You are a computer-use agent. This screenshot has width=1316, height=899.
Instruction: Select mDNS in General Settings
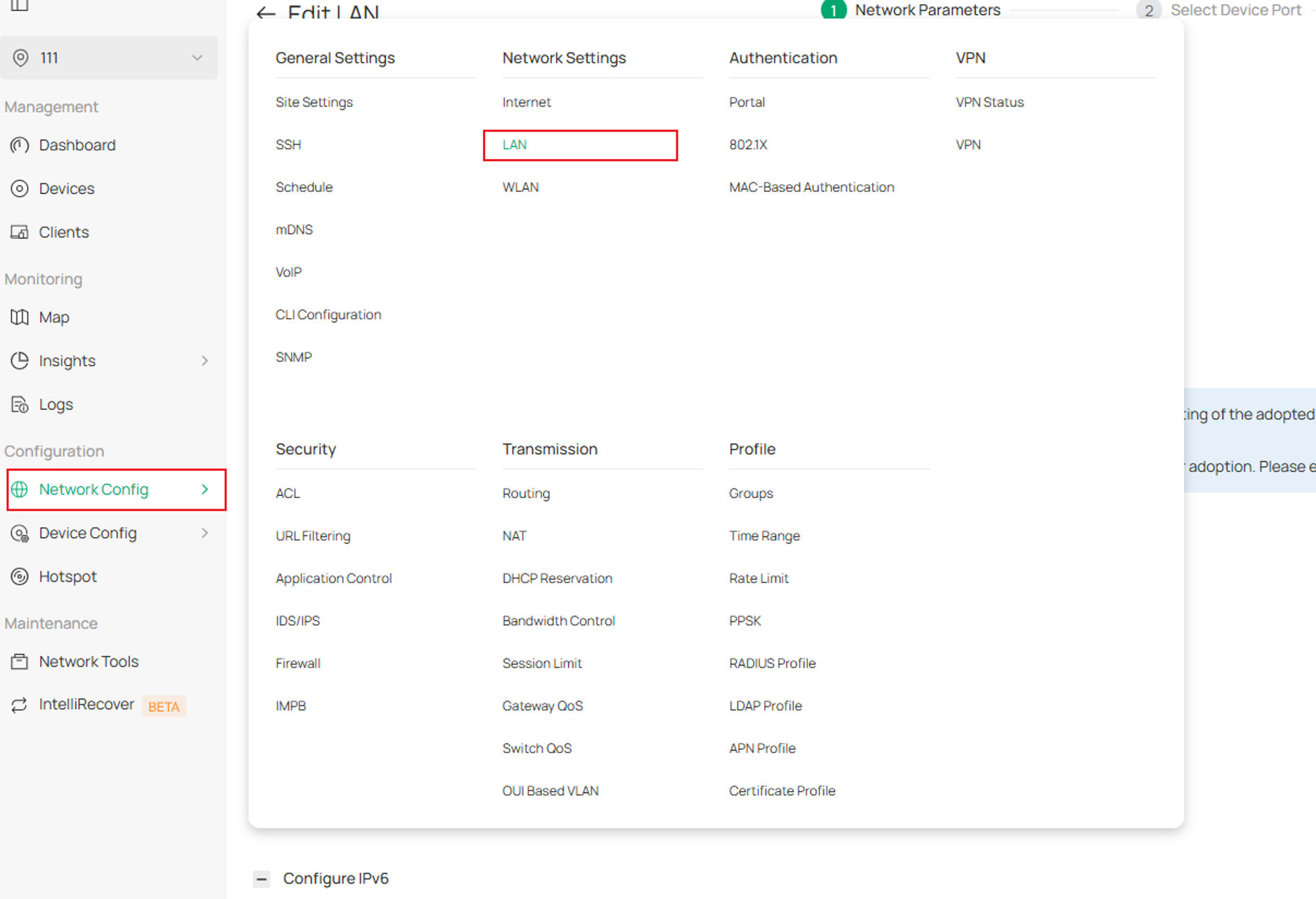[294, 229]
